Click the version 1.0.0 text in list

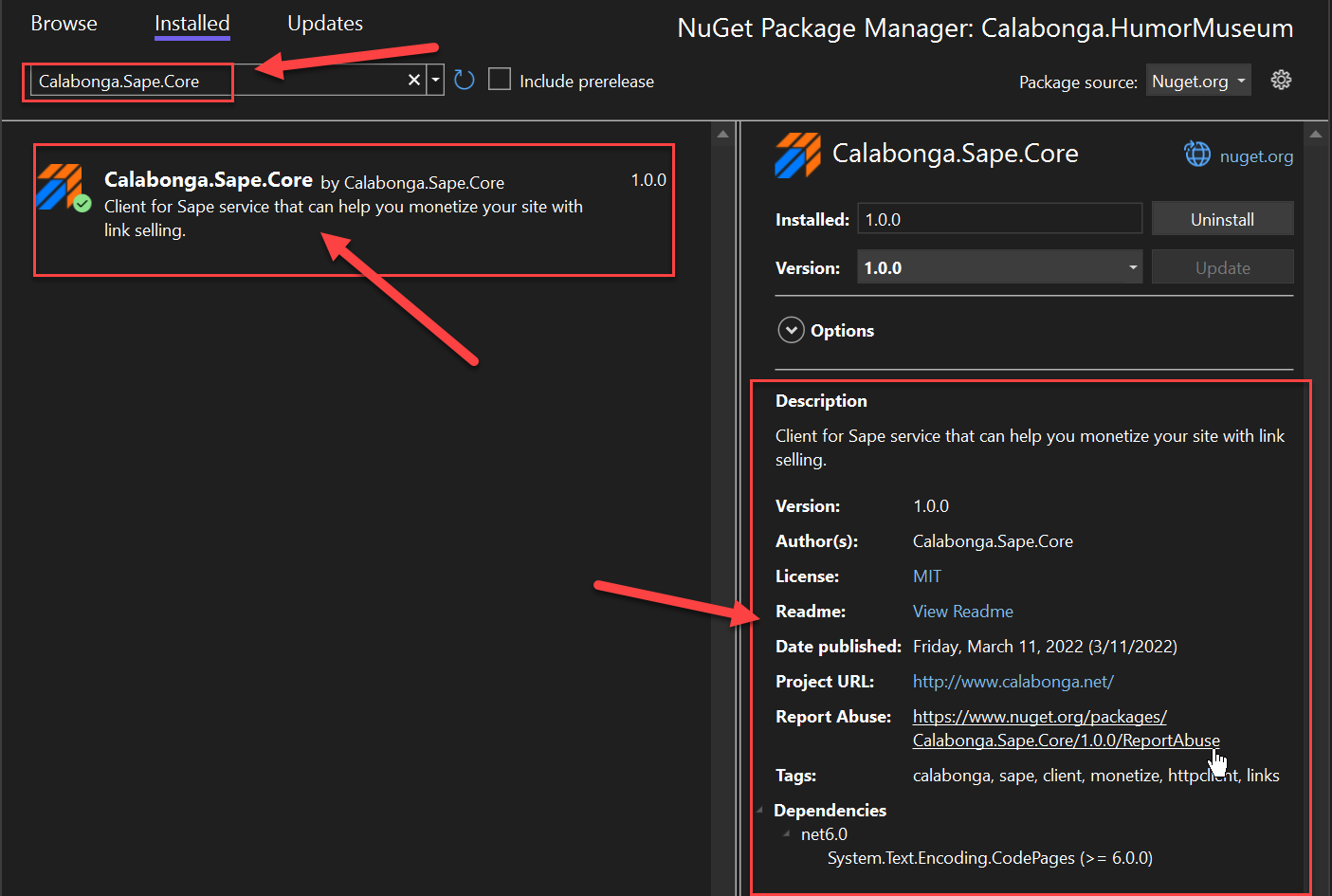pos(648,180)
